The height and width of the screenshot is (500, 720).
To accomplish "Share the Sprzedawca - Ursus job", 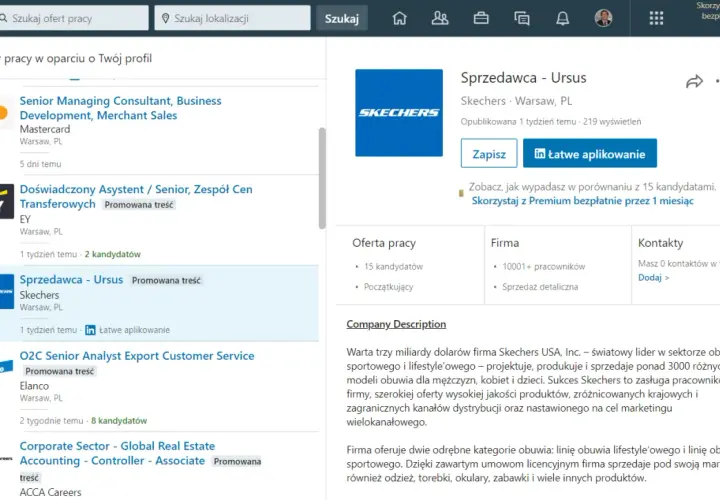I will [x=694, y=82].
